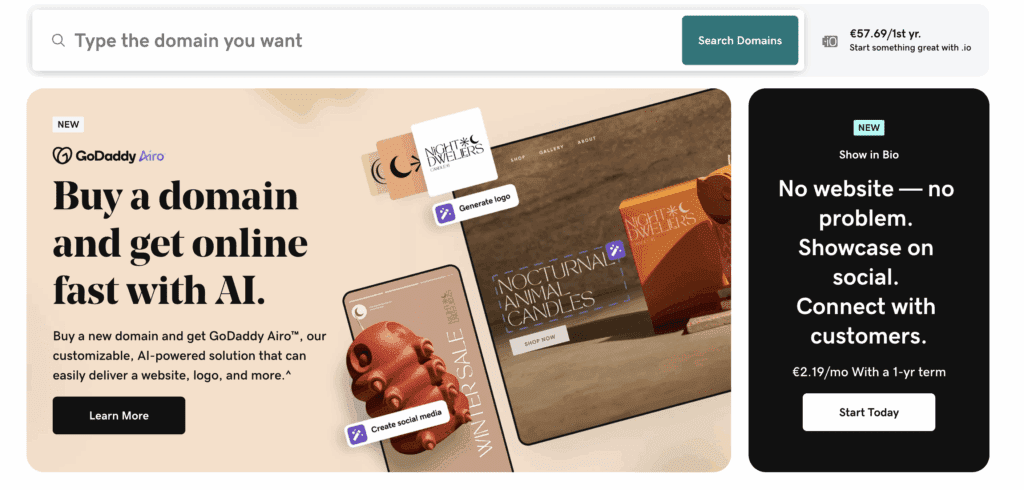The height and width of the screenshot is (490, 1024).
Task: Click the Shop Now button in mockup
Action: [x=539, y=340]
